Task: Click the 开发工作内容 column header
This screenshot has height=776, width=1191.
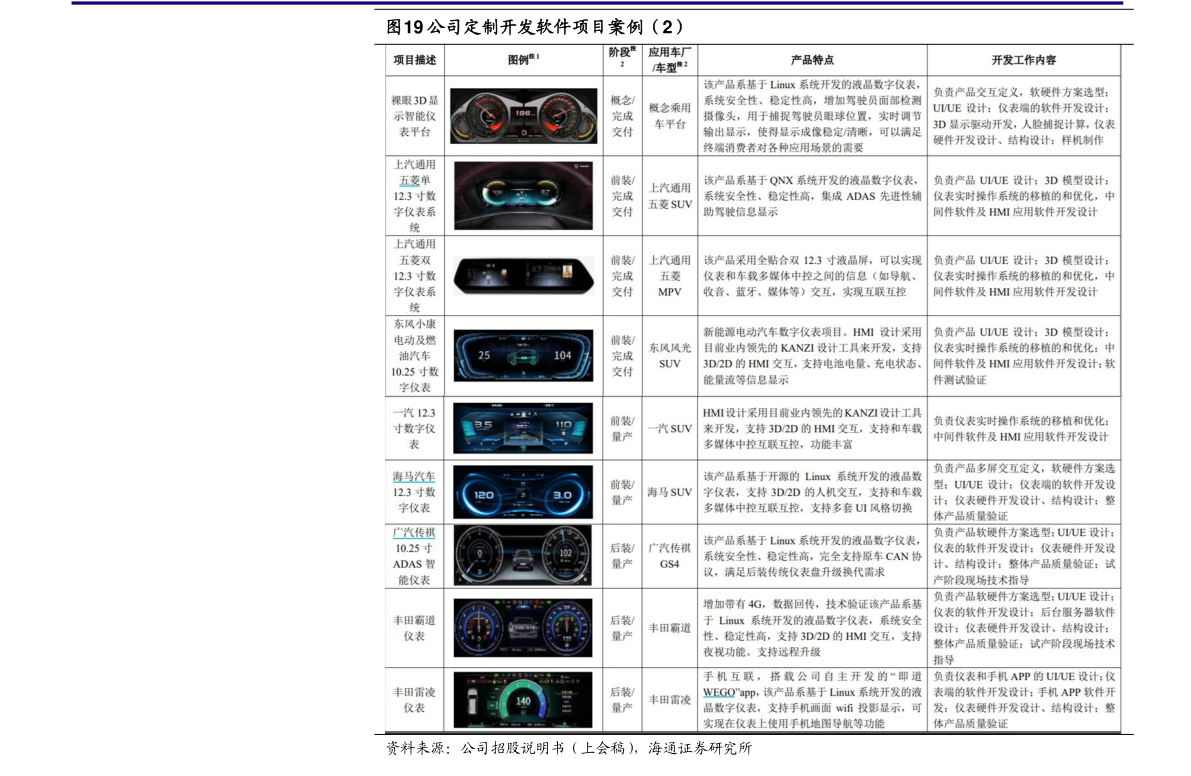Action: (1023, 60)
